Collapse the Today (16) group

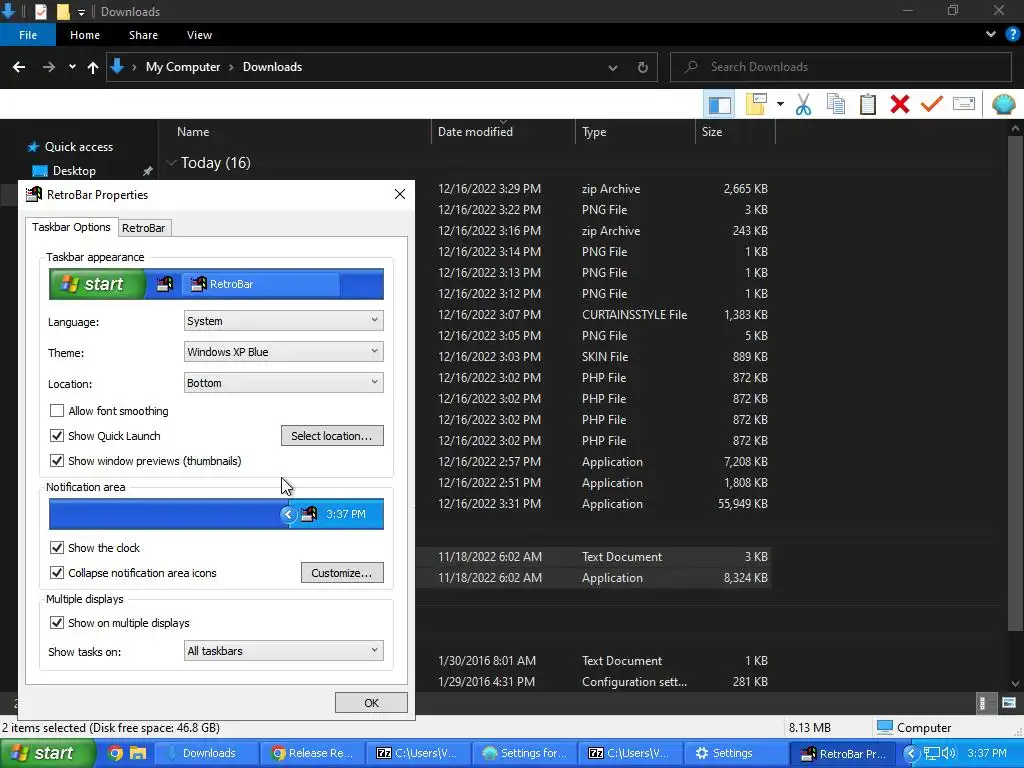[172, 163]
